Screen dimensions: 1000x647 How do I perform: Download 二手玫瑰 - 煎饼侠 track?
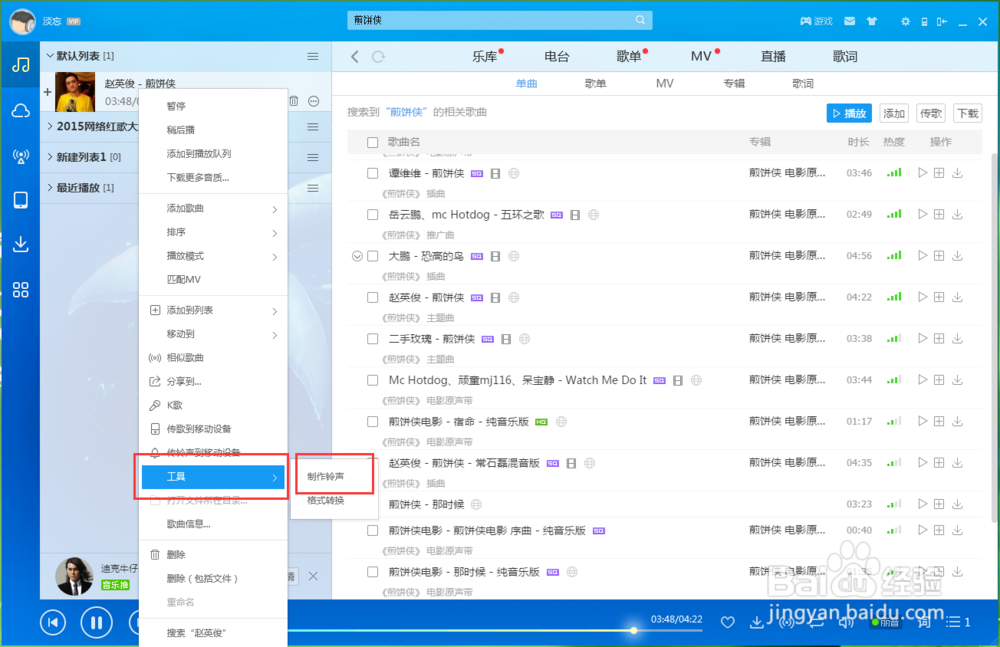click(957, 338)
